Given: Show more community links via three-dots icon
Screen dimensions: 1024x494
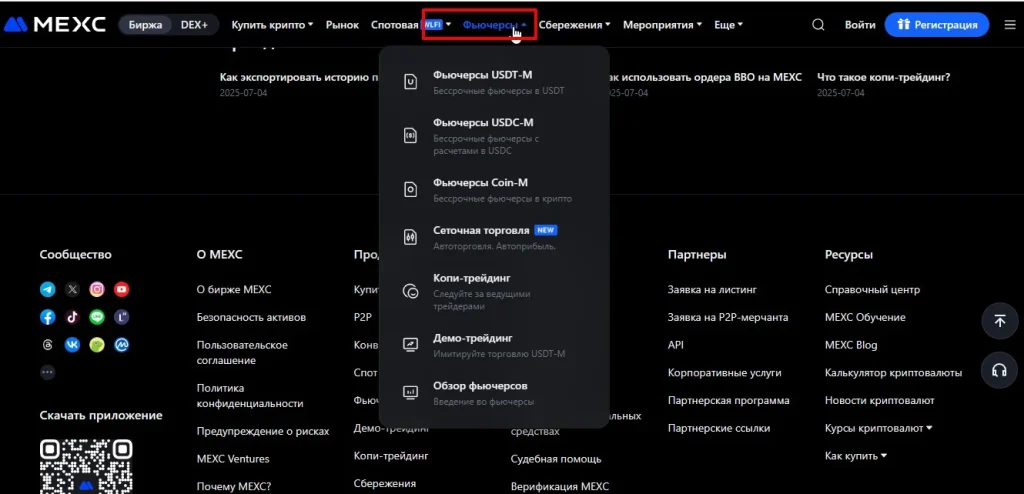Looking at the screenshot, I should (x=48, y=372).
